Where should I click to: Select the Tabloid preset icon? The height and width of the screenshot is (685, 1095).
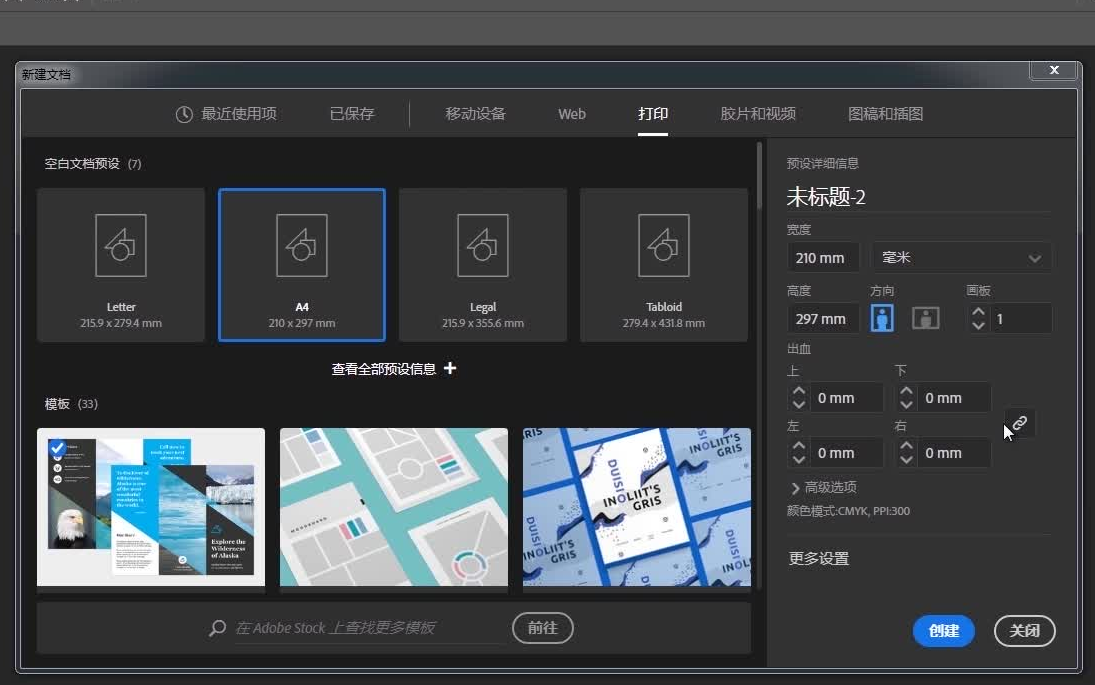pos(663,245)
